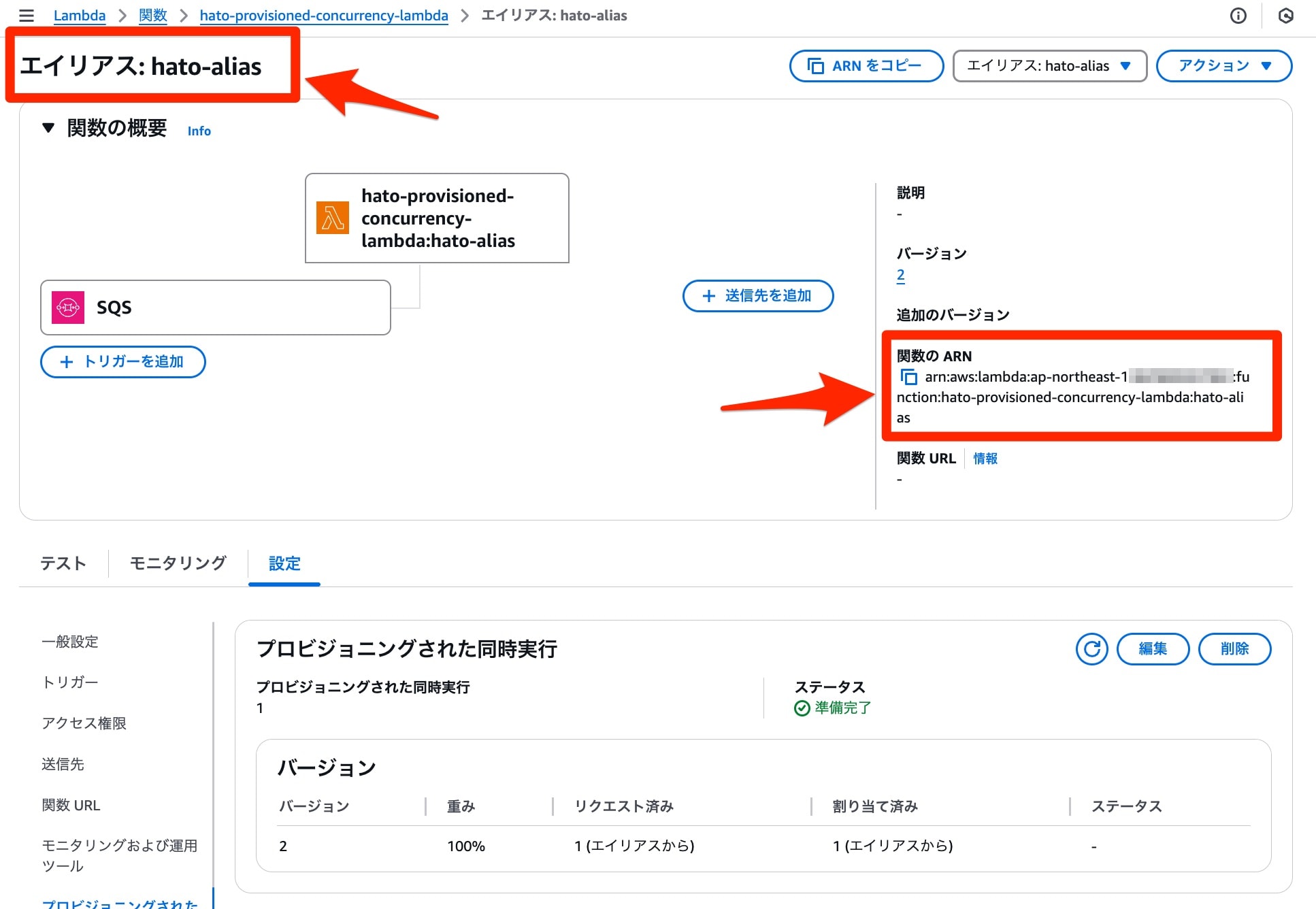Switch to the テスト tab
Viewport: 1316px width, 909px height.
pyautogui.click(x=63, y=563)
